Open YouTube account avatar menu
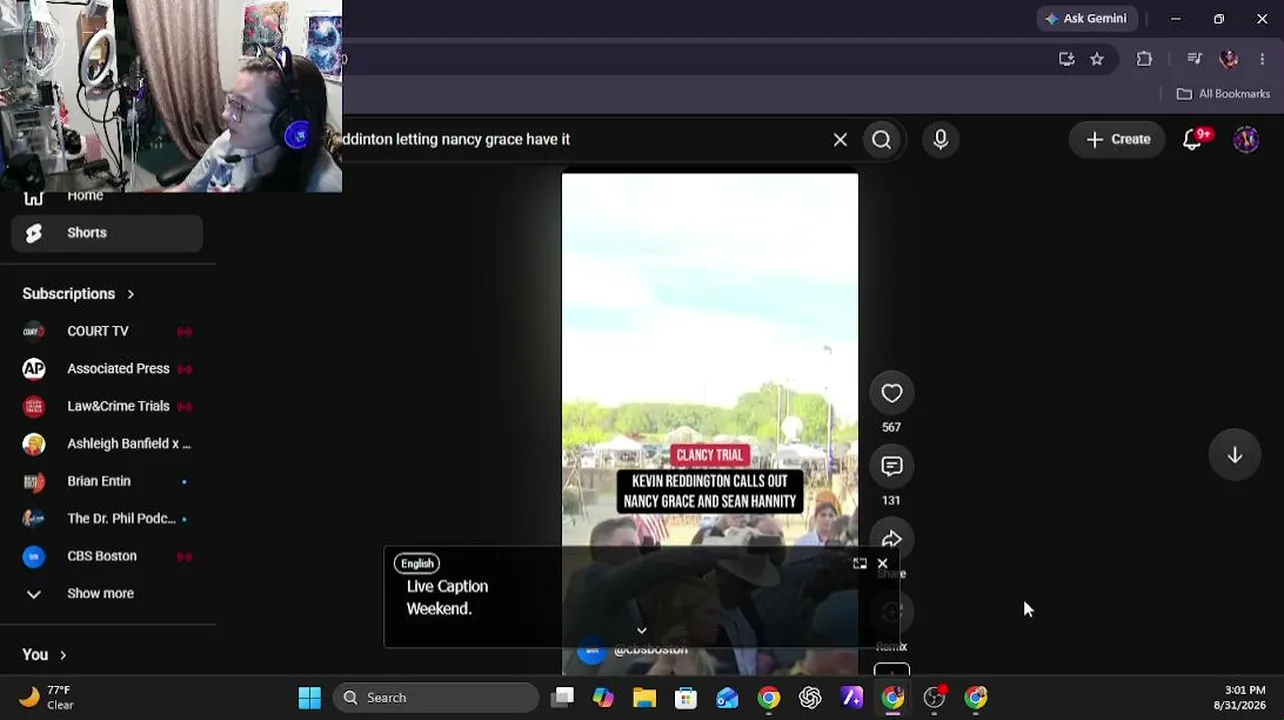 point(1246,140)
